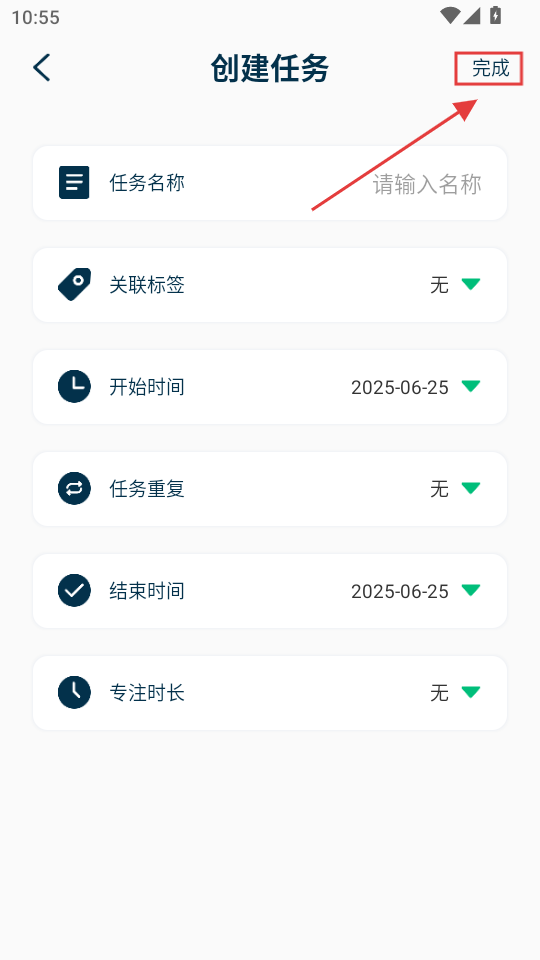Click the clock icon beside 开始时间
This screenshot has height=960, width=540.
[74, 386]
